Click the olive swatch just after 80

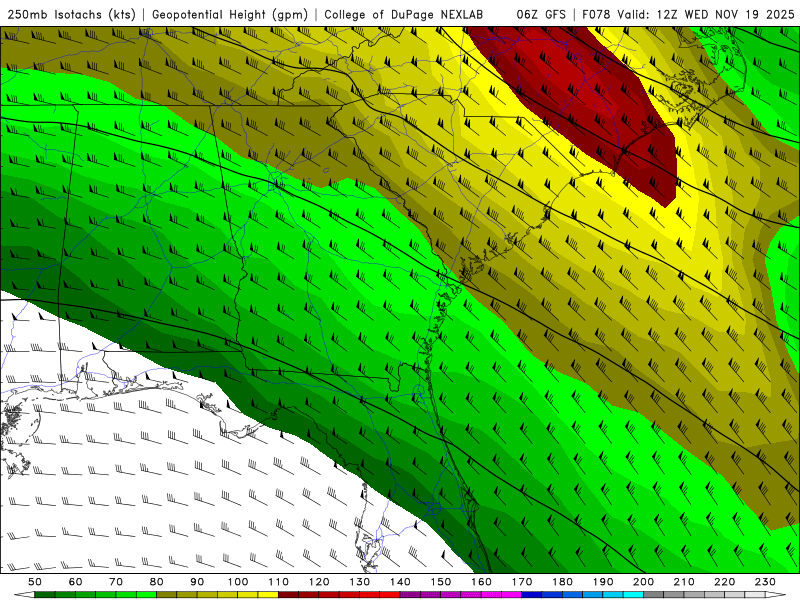(166, 595)
